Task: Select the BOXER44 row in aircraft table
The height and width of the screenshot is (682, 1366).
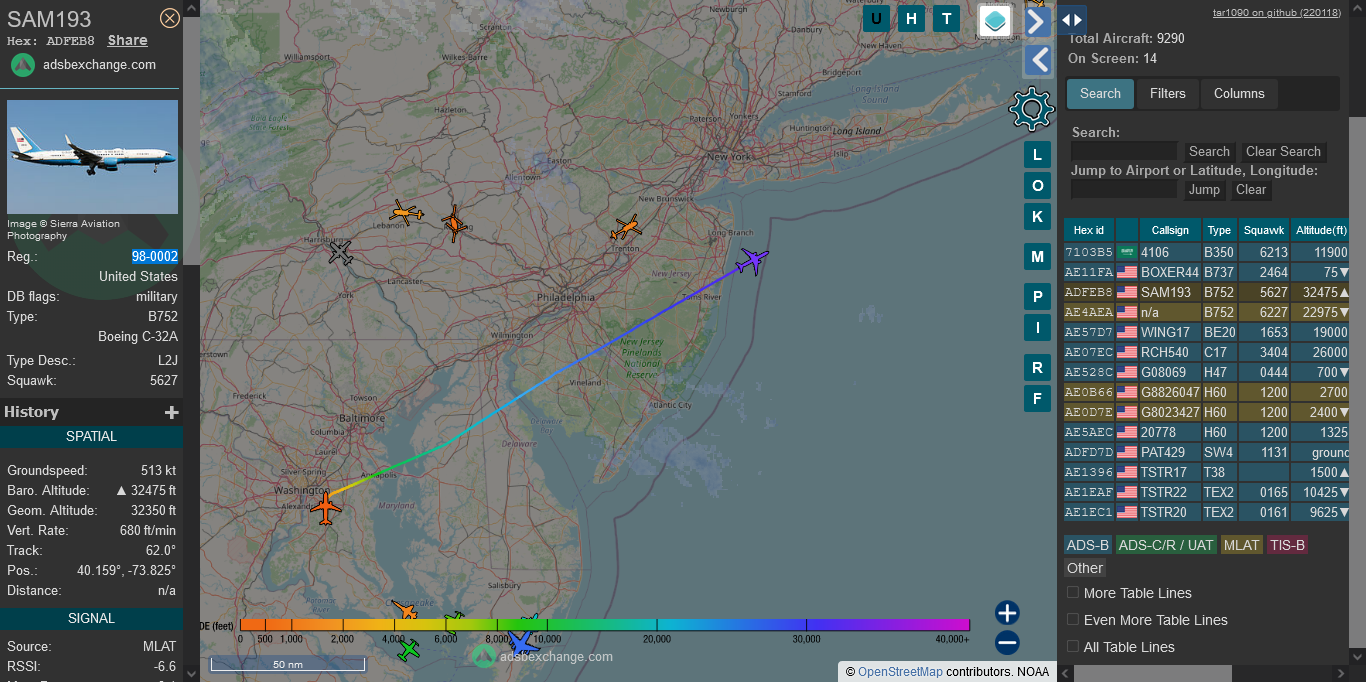Action: point(1206,272)
